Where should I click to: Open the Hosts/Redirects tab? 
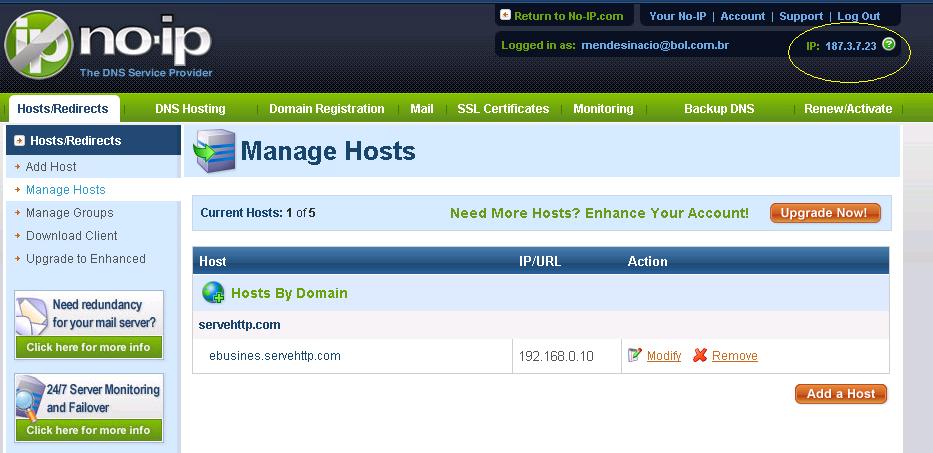63,108
